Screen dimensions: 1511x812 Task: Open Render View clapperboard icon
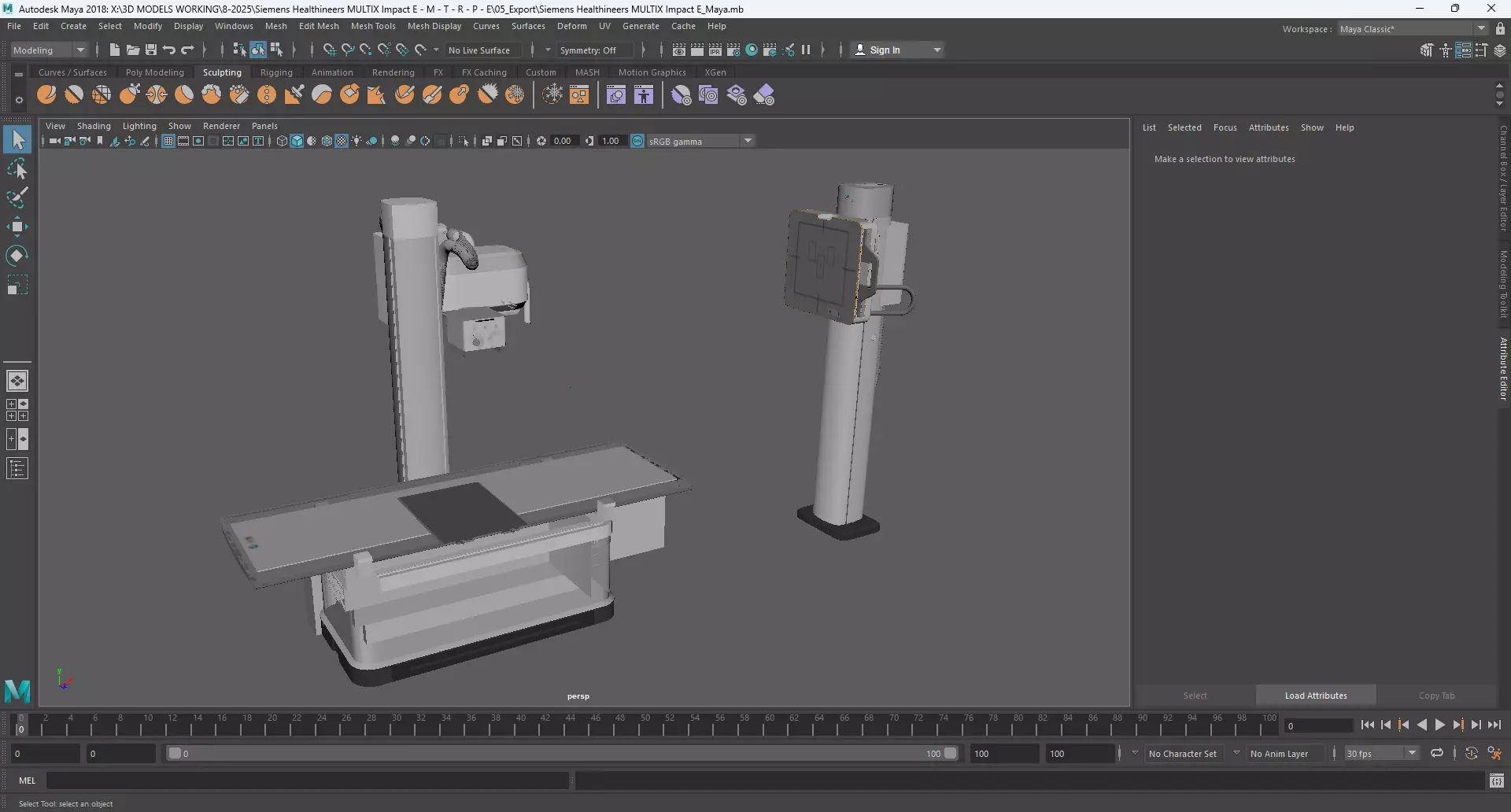679,50
